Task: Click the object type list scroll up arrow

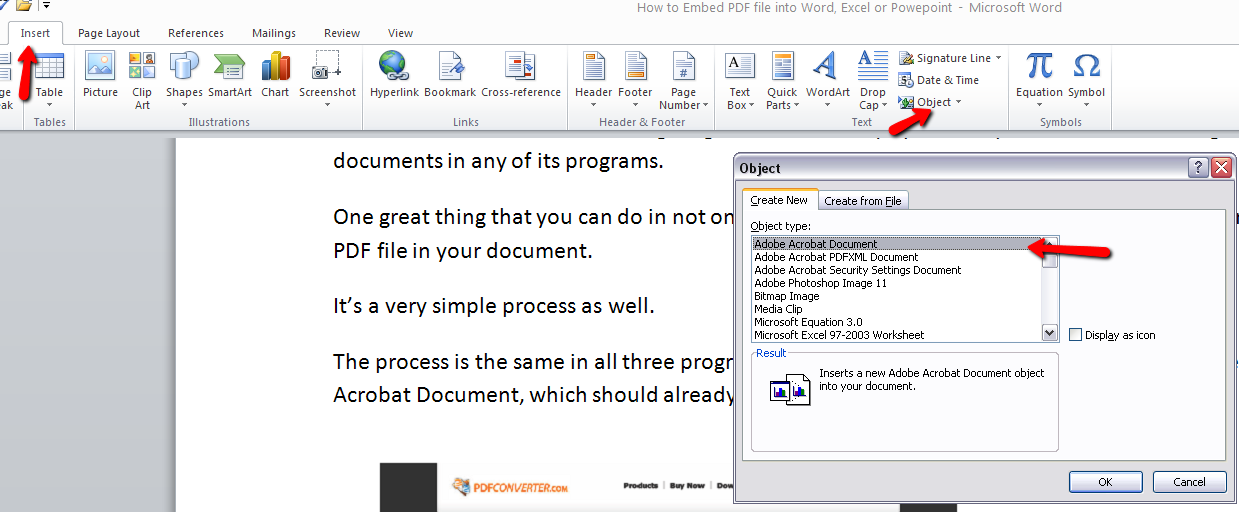Action: [x=1049, y=244]
